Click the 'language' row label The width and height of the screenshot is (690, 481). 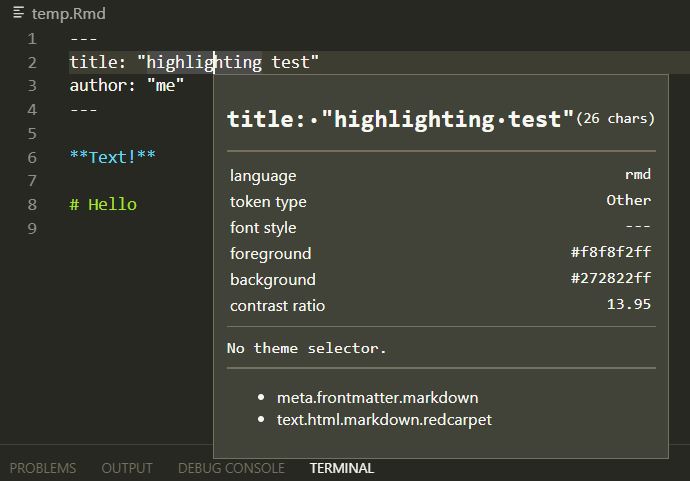pyautogui.click(x=263, y=176)
